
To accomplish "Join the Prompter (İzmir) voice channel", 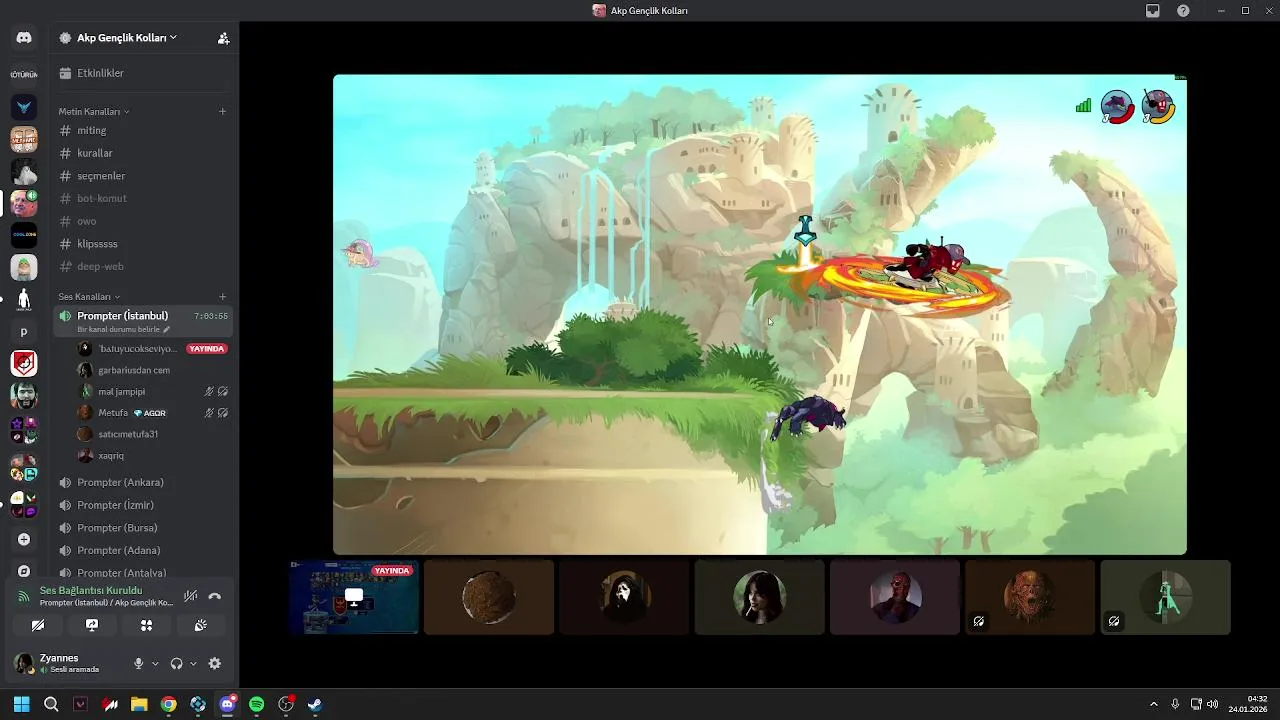I will pyautogui.click(x=143, y=505).
